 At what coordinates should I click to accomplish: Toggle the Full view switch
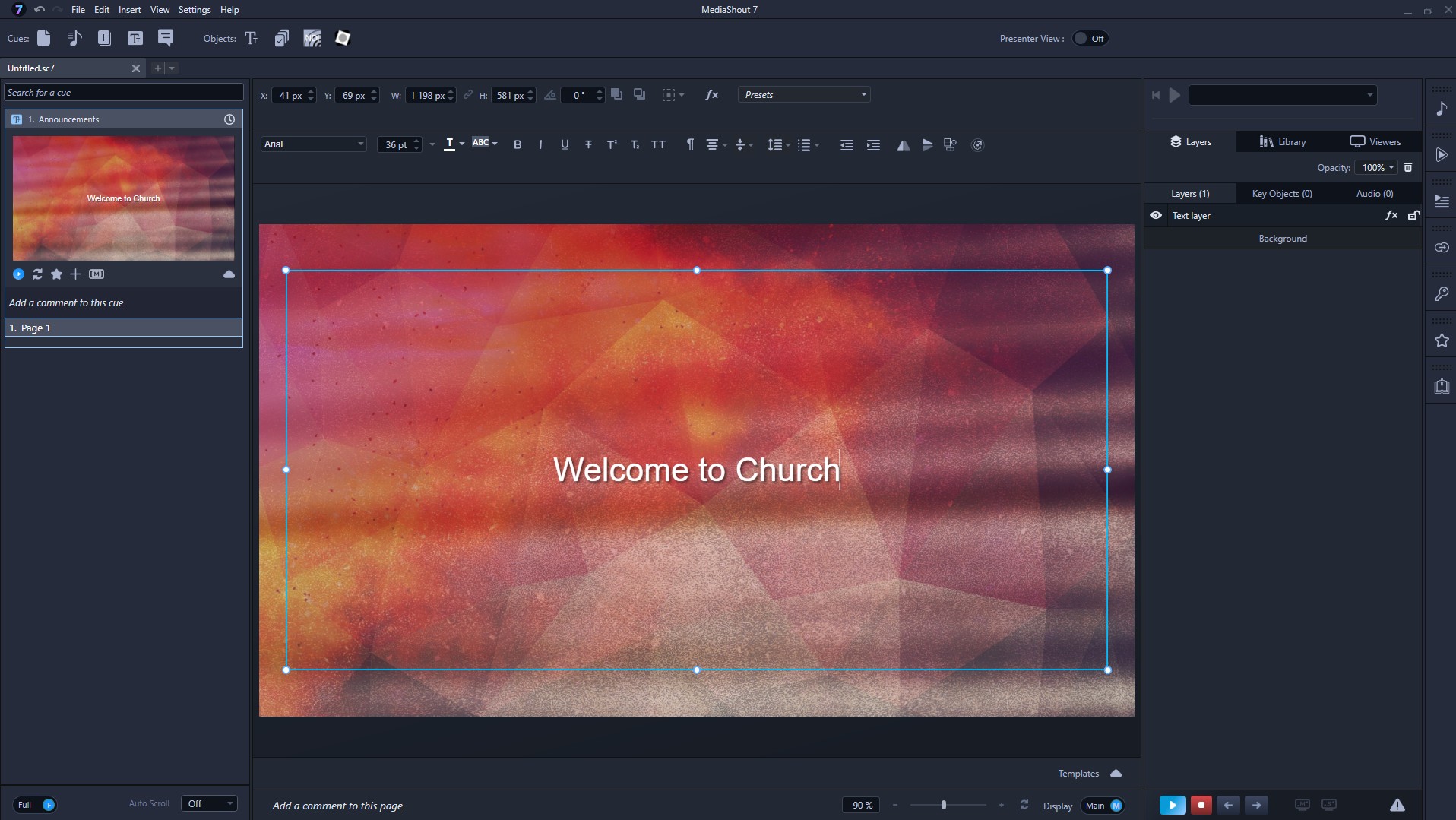coord(36,805)
